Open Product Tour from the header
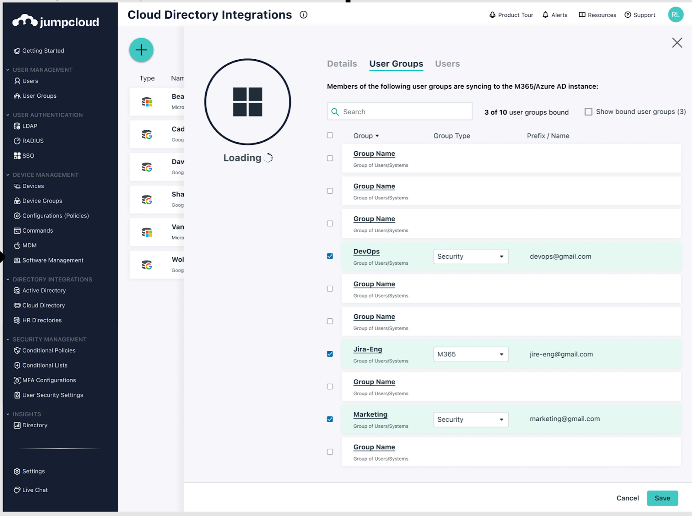 pos(512,15)
